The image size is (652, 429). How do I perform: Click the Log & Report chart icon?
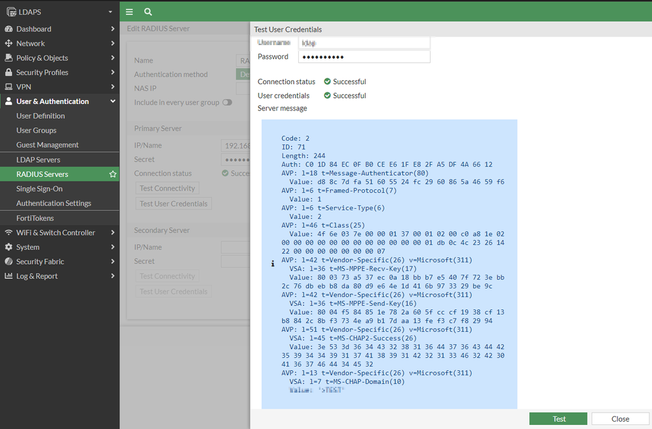click(8, 276)
